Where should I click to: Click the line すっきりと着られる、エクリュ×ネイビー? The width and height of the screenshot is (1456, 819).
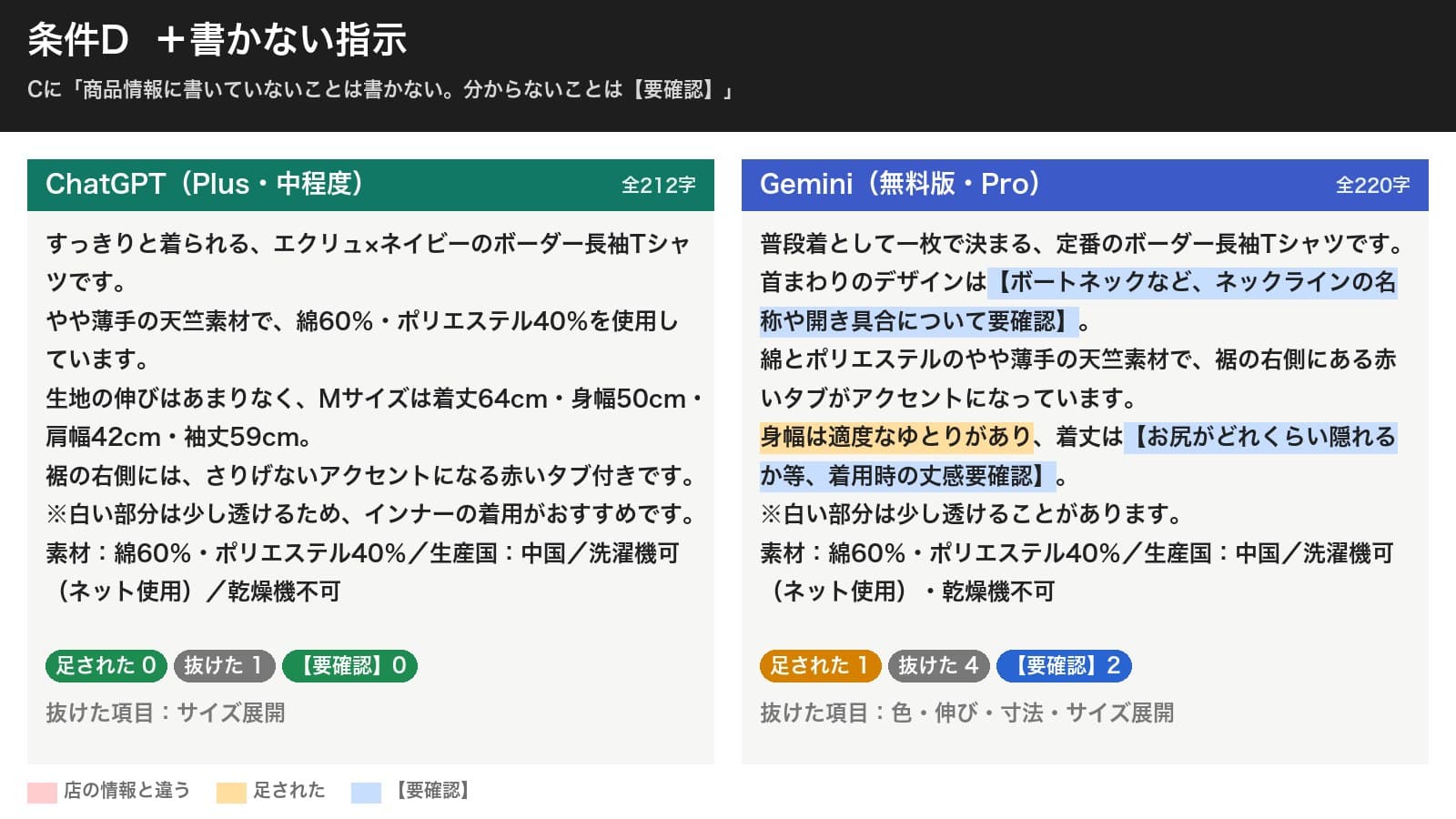(369, 244)
